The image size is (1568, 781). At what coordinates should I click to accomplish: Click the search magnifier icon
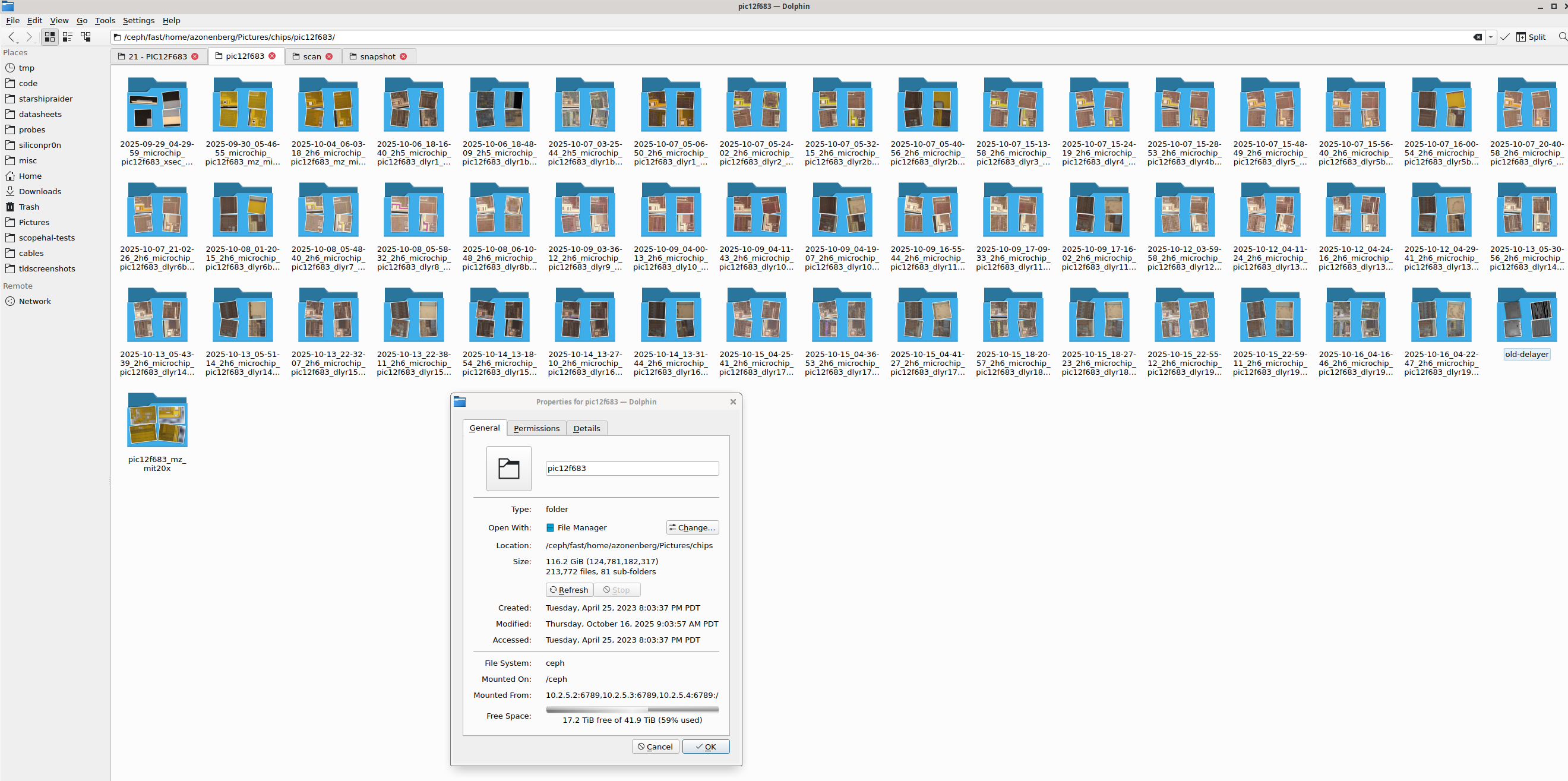pyautogui.click(x=1562, y=37)
